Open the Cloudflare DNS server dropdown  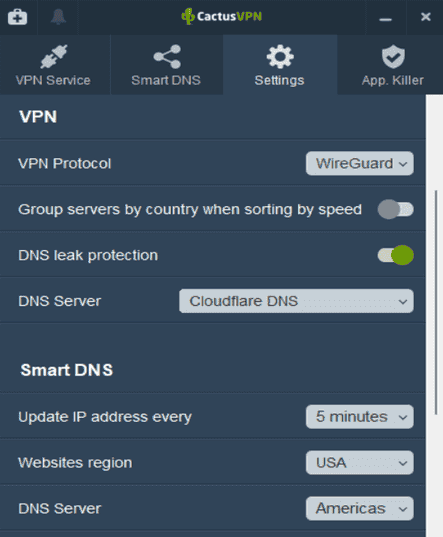296,301
